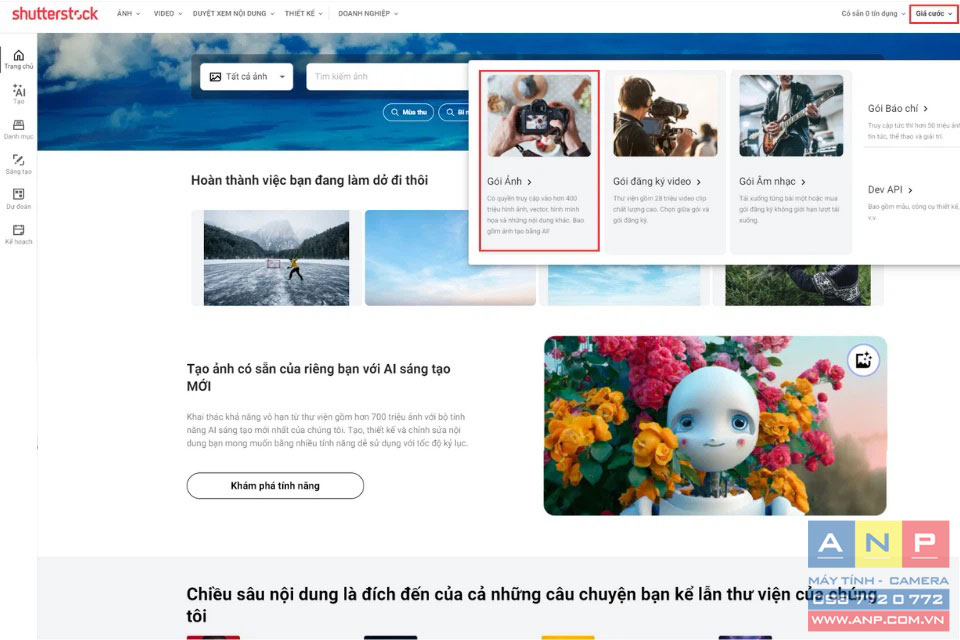Image resolution: width=960 pixels, height=640 pixels.
Task: Click the Khám phá tính năng button
Action: tap(275, 486)
